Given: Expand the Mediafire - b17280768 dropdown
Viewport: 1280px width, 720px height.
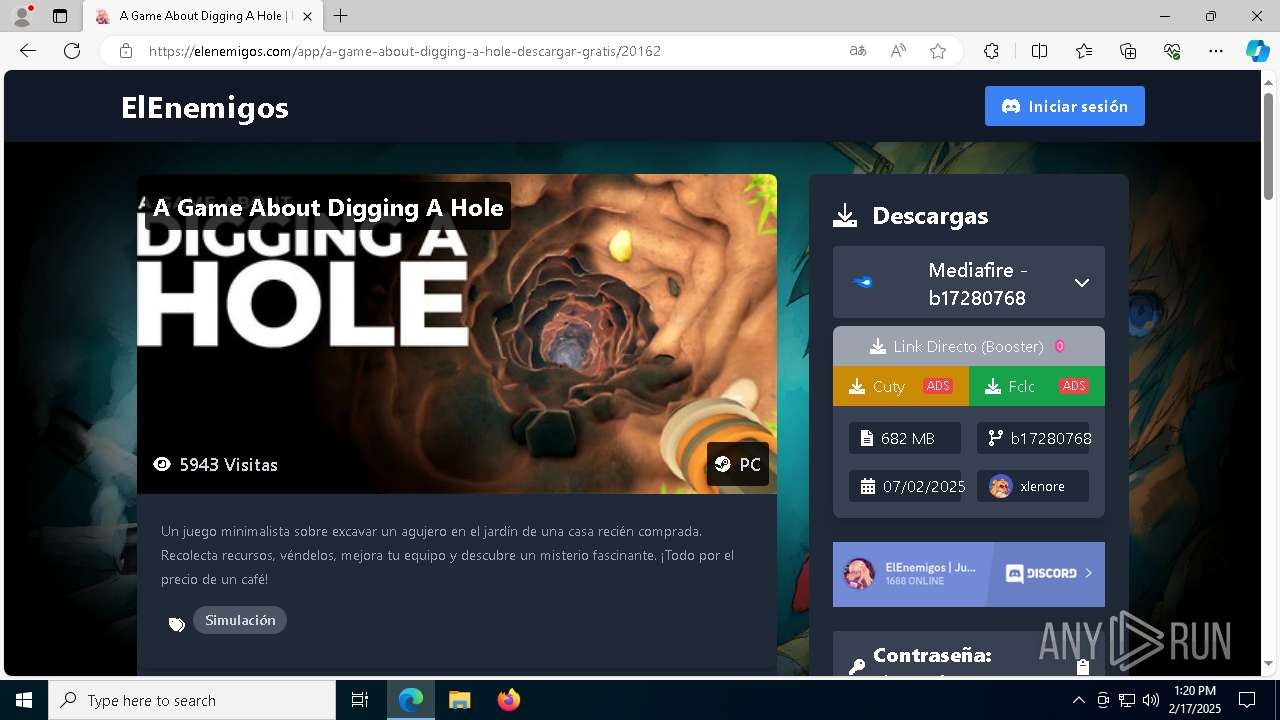Looking at the screenshot, I should [969, 283].
